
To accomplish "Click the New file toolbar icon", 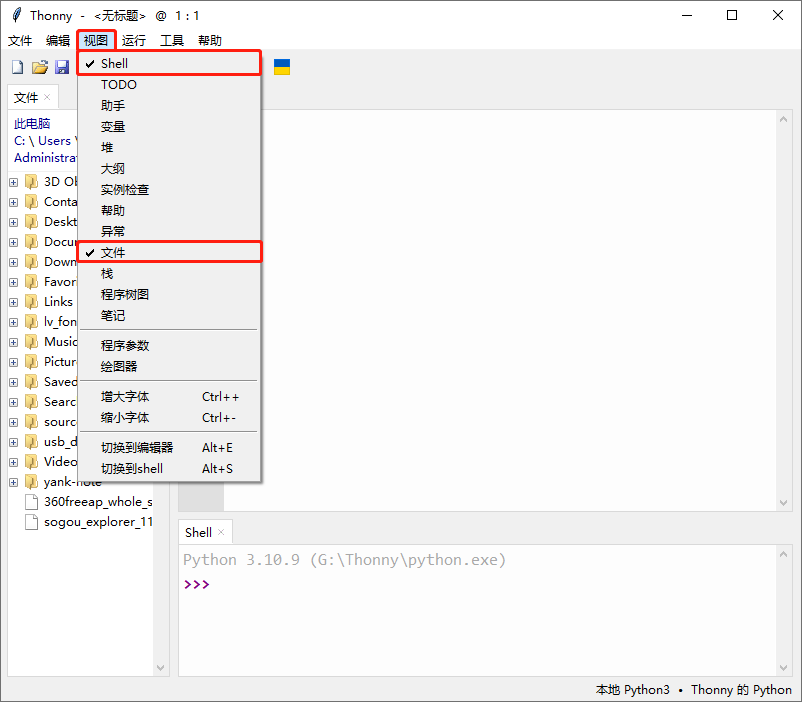I will click(x=17, y=67).
